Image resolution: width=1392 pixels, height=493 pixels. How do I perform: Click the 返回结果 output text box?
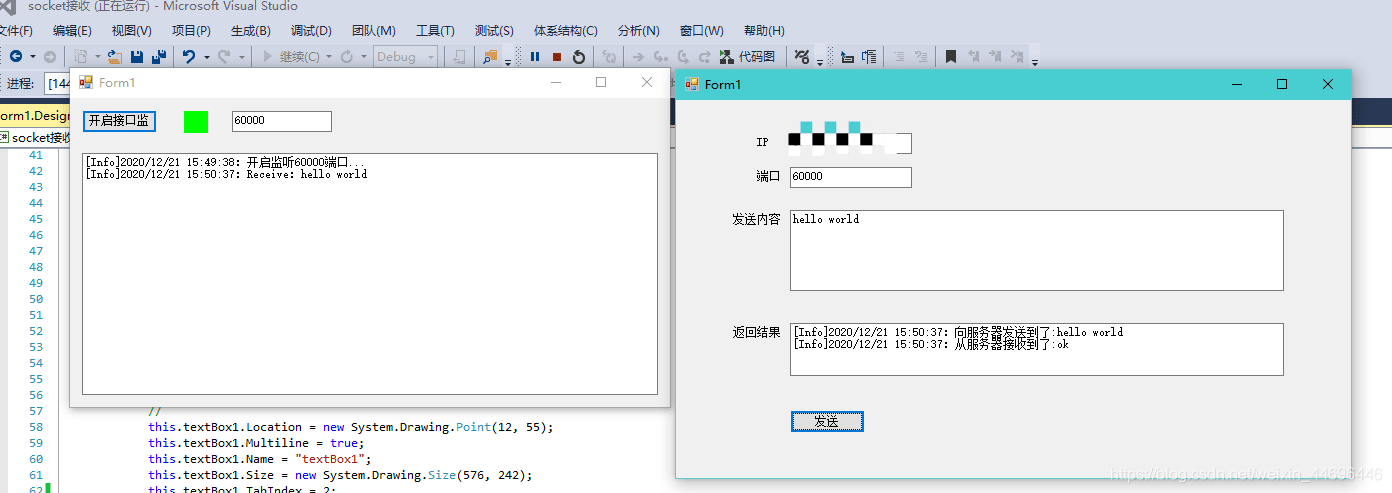point(1036,349)
